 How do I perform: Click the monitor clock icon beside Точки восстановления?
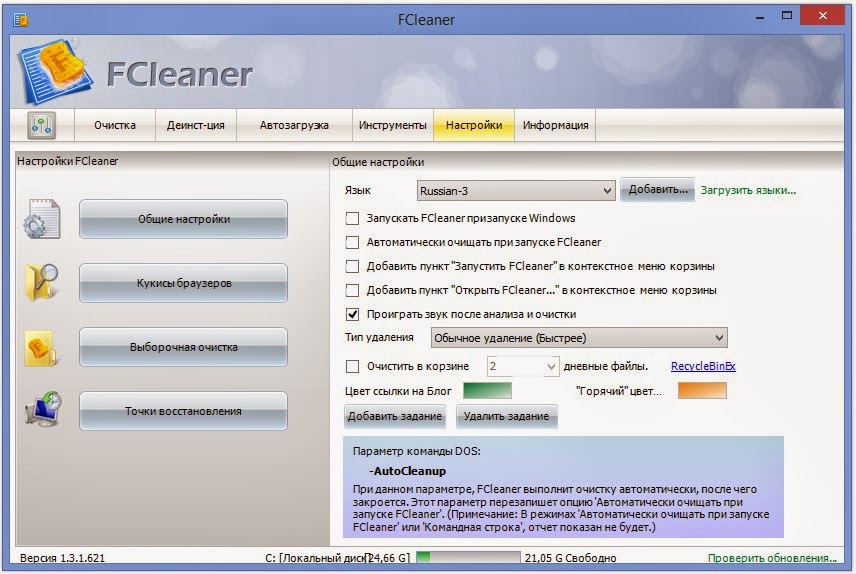43,409
